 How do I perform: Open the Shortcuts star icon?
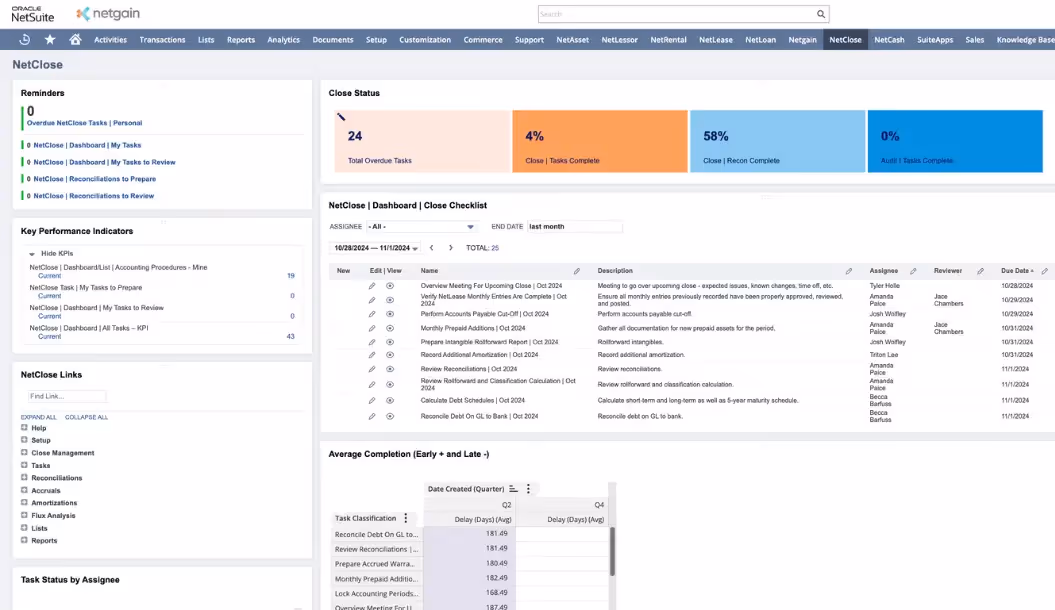50,40
